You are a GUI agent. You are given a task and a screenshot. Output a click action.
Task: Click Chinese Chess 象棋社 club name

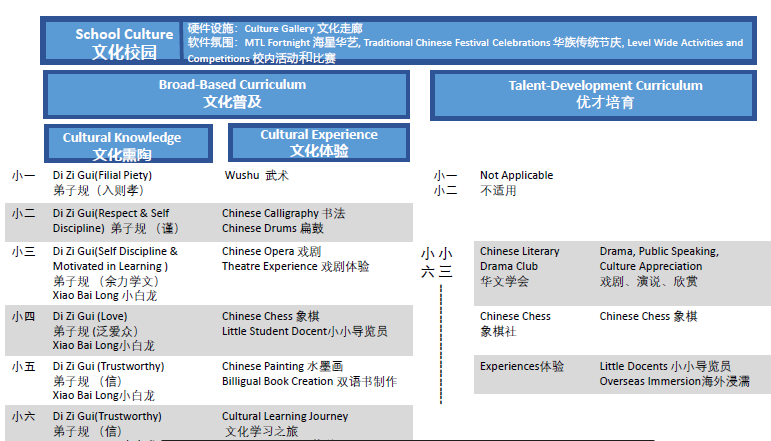coord(515,324)
